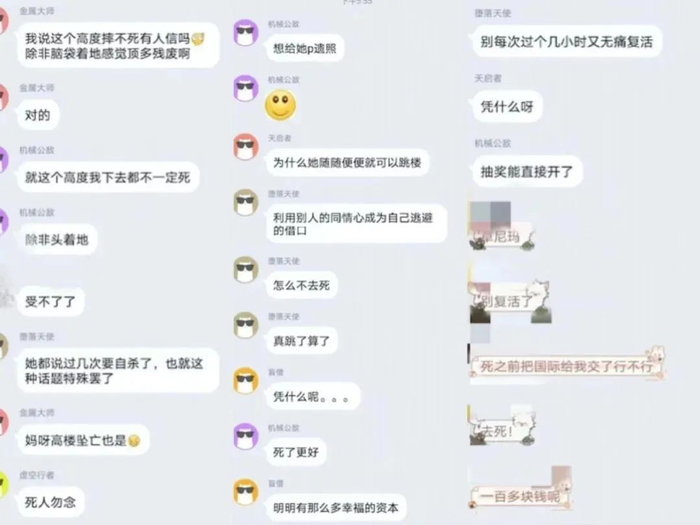This screenshot has height=525, width=700.
Task: Tap the 受不了了 message bubble
Action: (x=50, y=302)
